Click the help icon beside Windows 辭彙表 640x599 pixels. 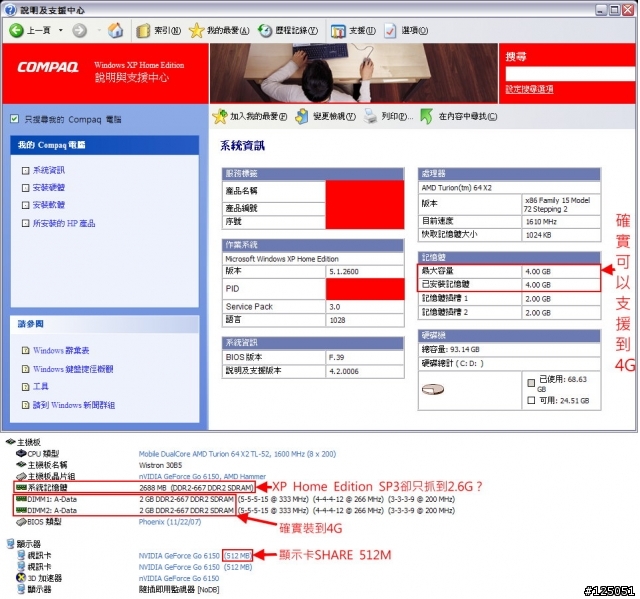coord(25,351)
